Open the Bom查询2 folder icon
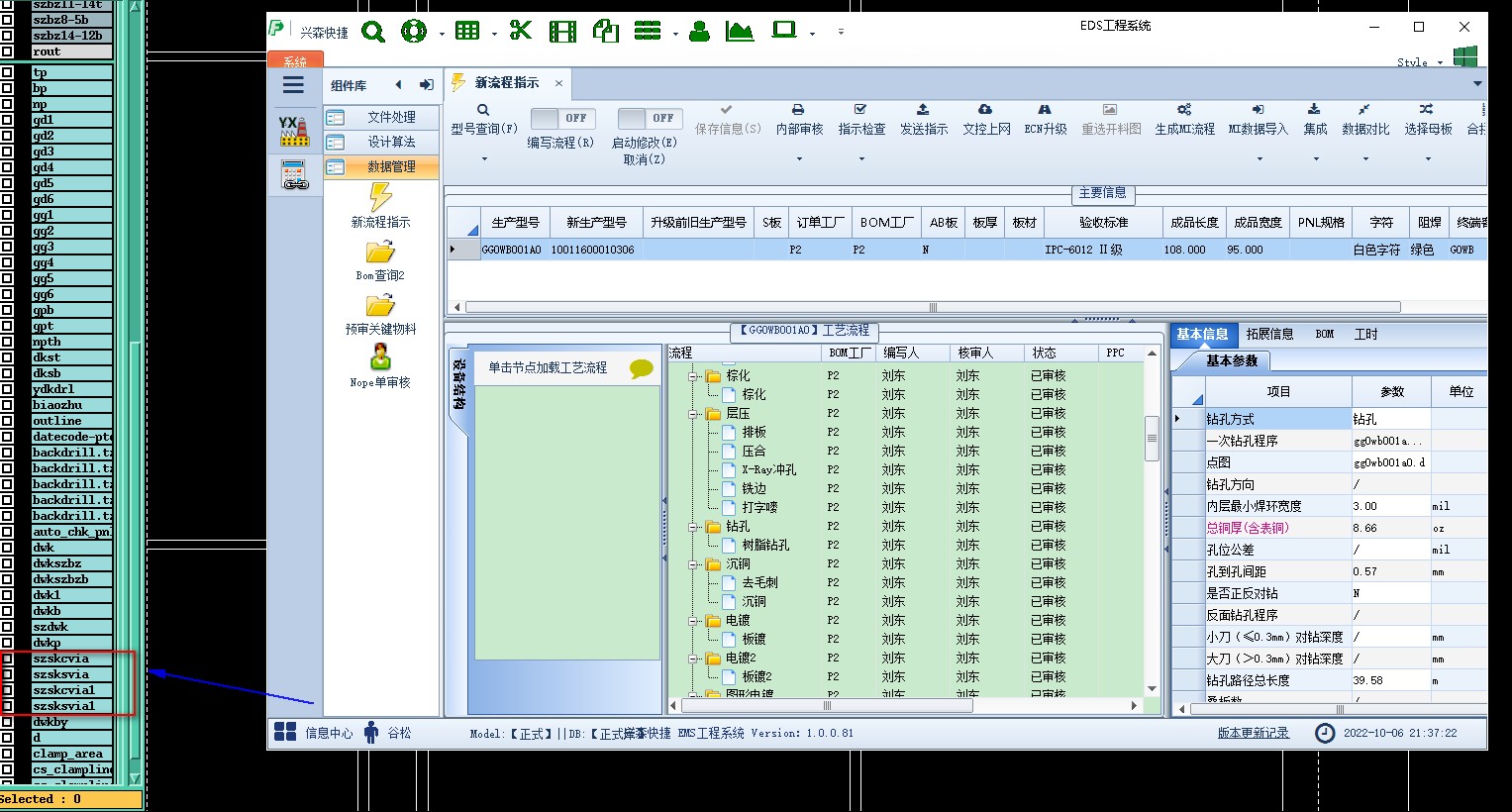 pyautogui.click(x=380, y=253)
